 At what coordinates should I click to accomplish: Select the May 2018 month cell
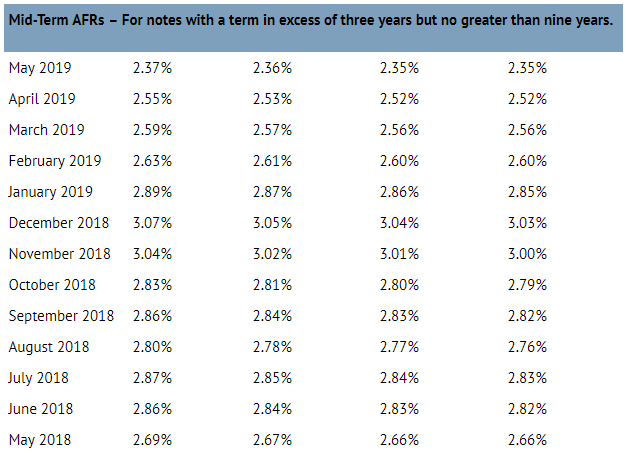coord(40,440)
